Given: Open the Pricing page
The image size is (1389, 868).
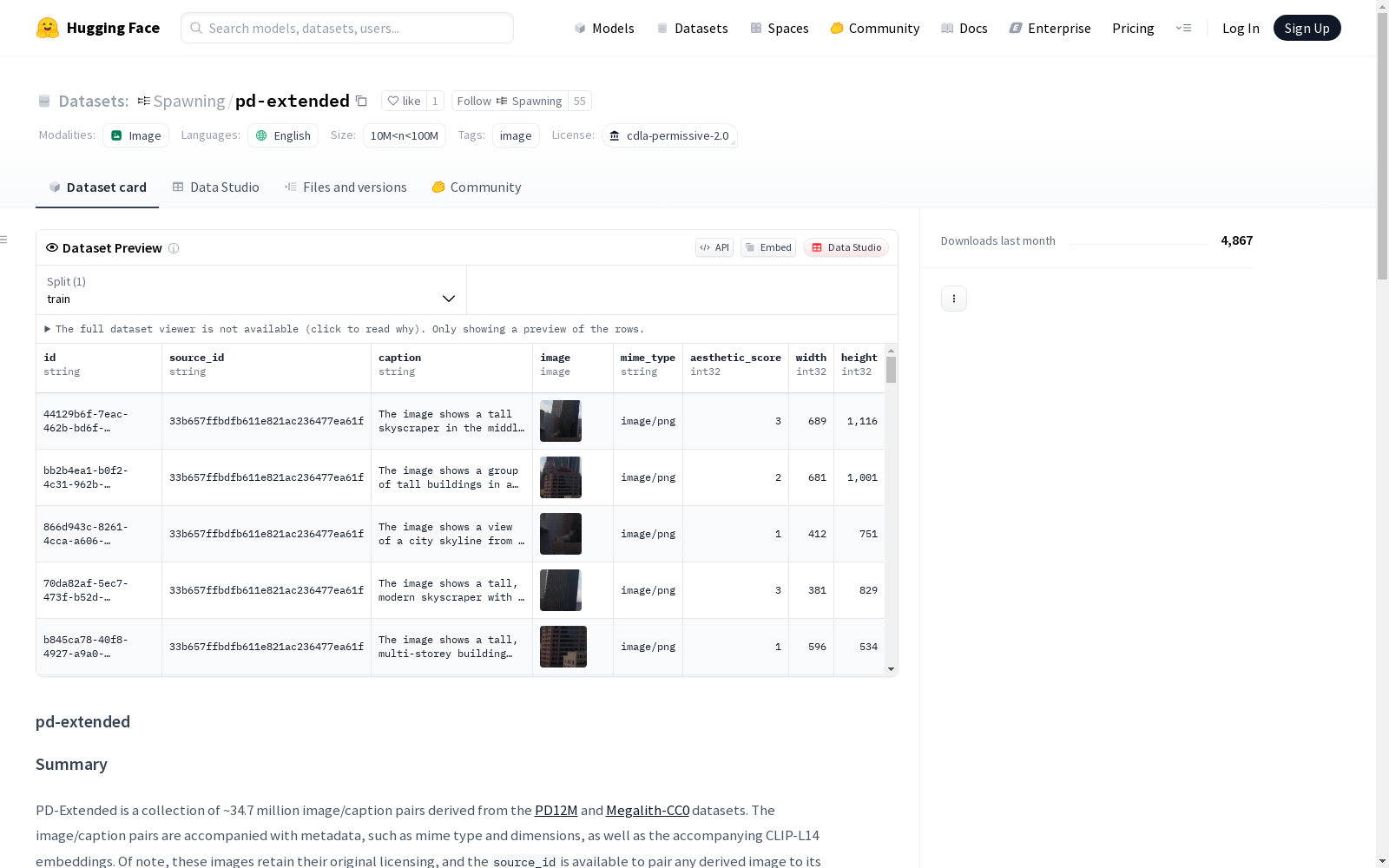Looking at the screenshot, I should (1133, 28).
